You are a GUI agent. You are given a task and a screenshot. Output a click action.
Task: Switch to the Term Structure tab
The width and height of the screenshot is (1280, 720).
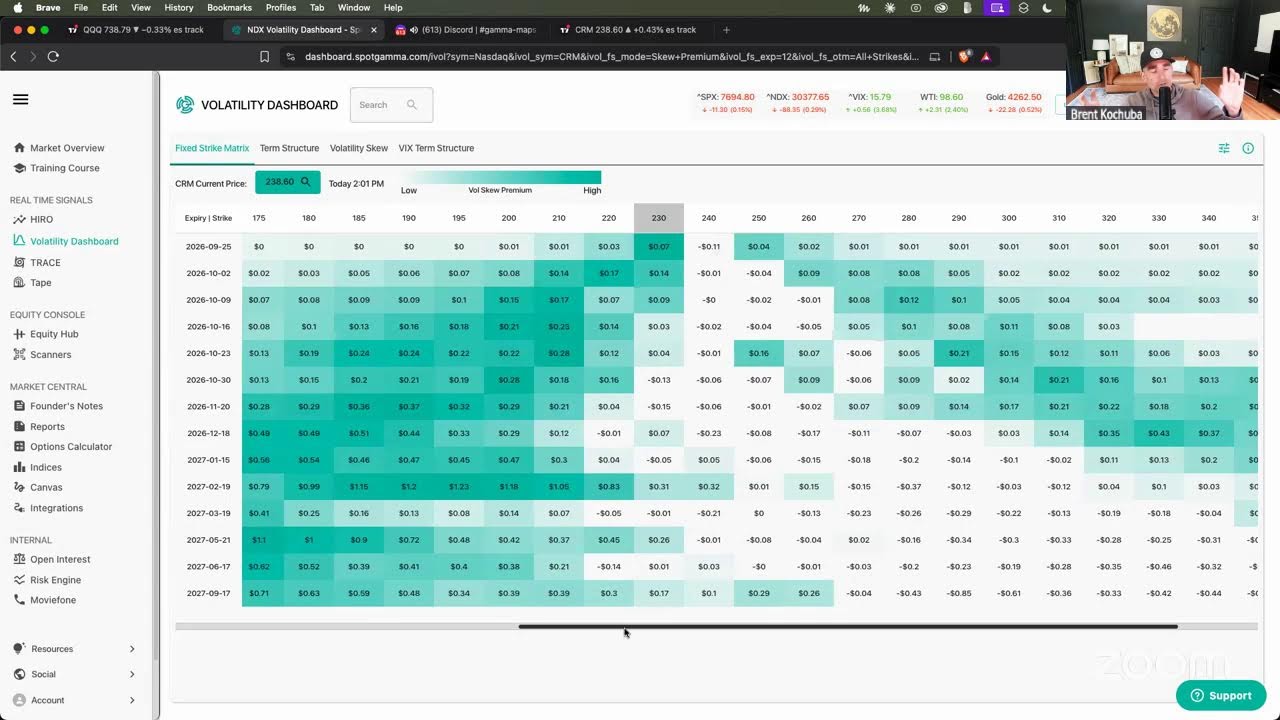(289, 148)
